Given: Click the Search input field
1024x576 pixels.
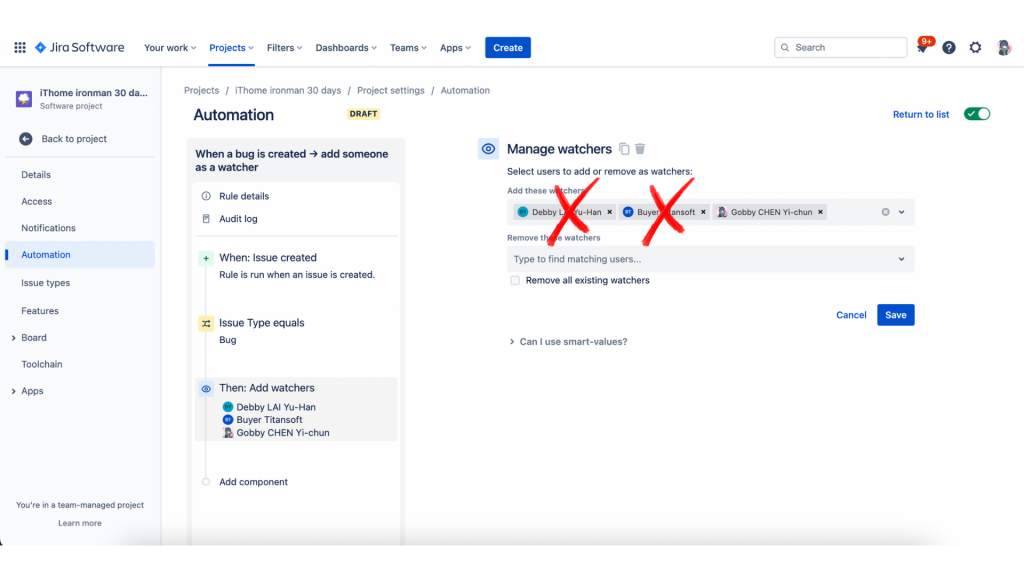Looking at the screenshot, I should pos(840,48).
